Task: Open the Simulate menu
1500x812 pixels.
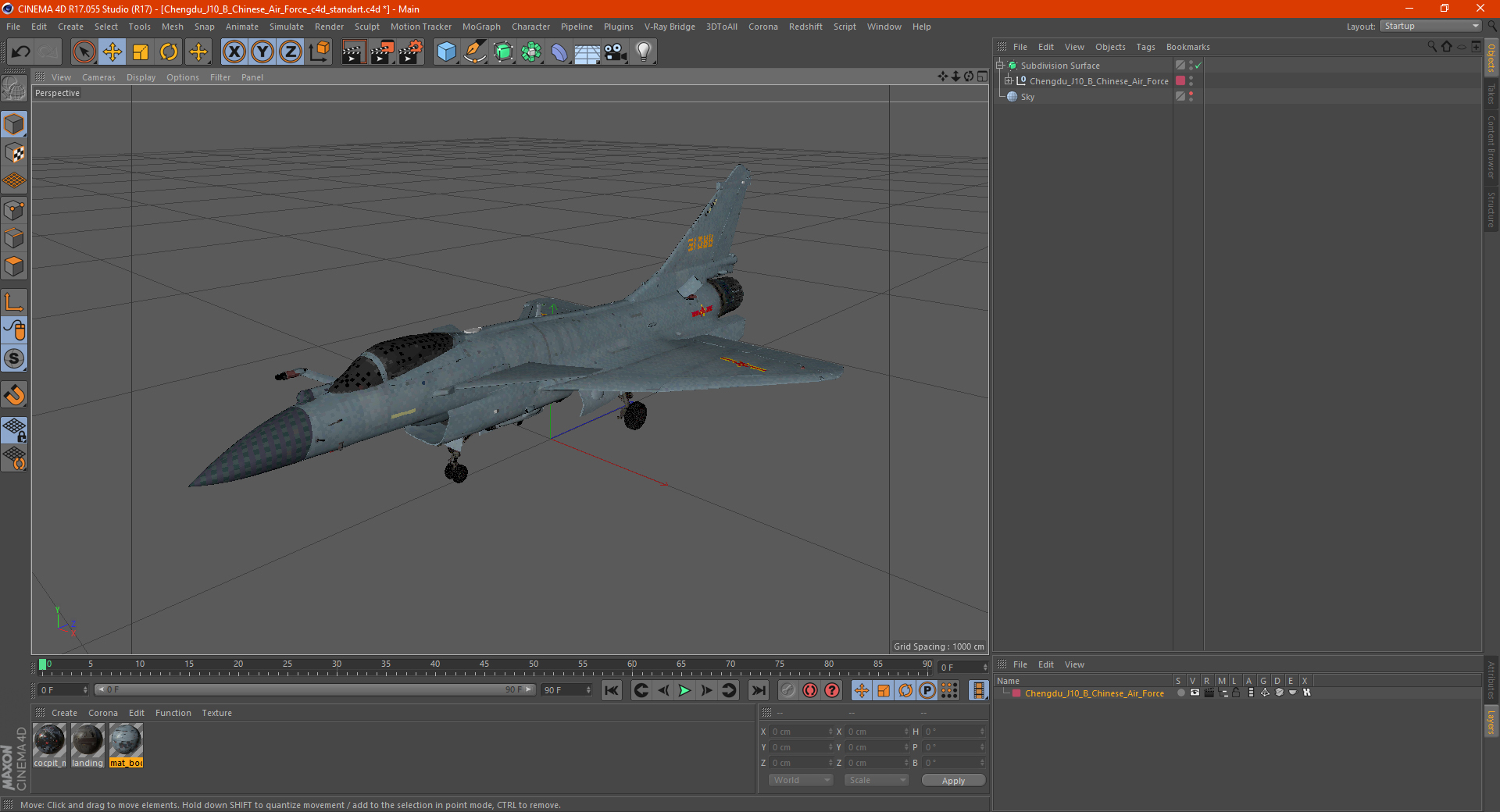Action: pyautogui.click(x=287, y=27)
